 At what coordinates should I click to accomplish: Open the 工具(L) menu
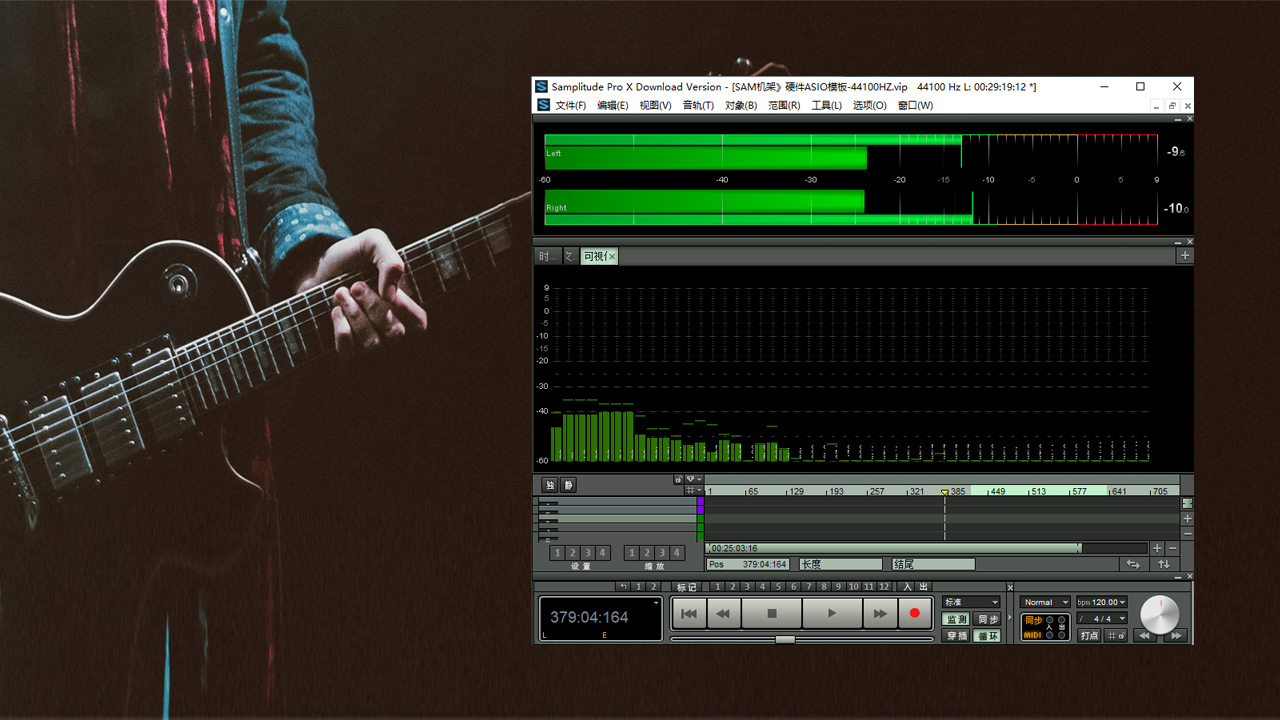826,105
